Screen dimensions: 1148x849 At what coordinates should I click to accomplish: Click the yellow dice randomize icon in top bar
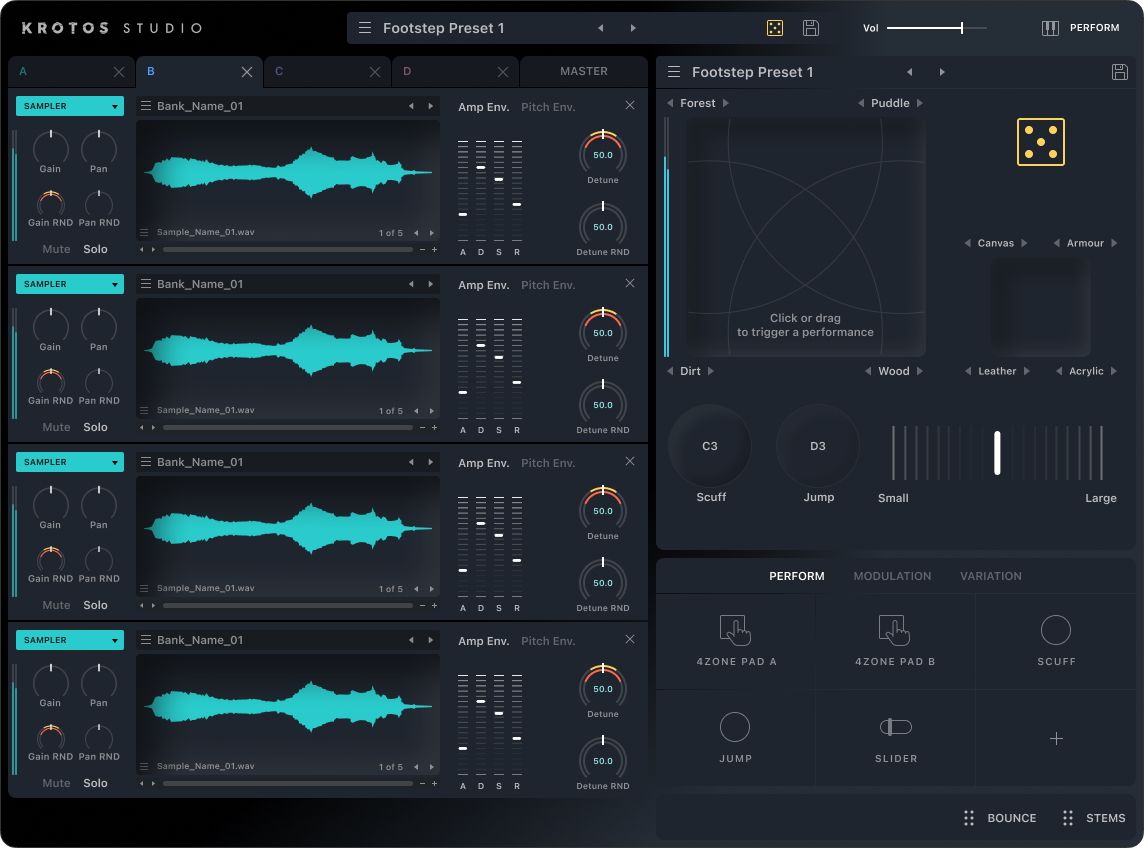pyautogui.click(x=775, y=28)
